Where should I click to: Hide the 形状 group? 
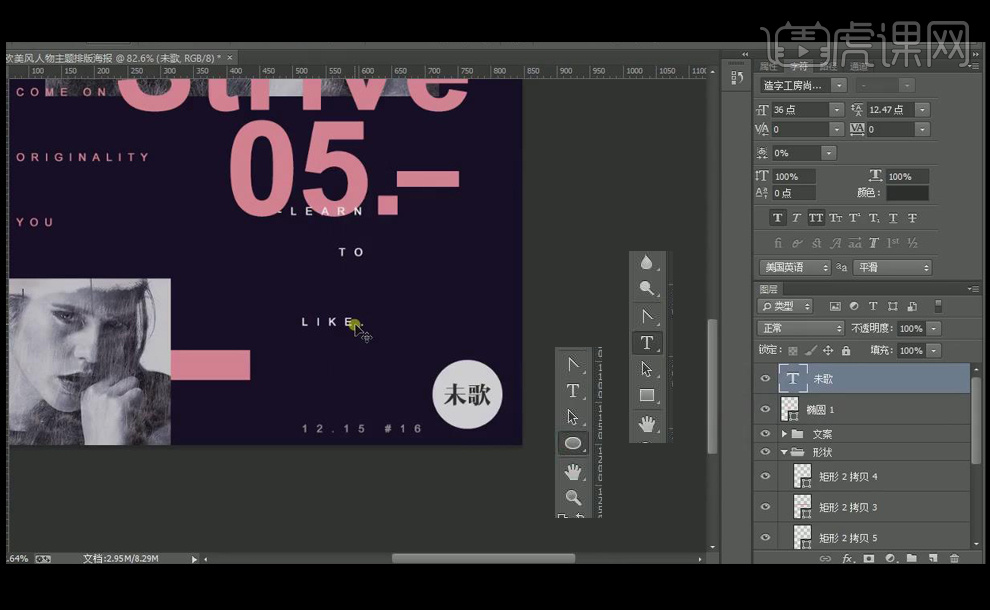point(765,452)
